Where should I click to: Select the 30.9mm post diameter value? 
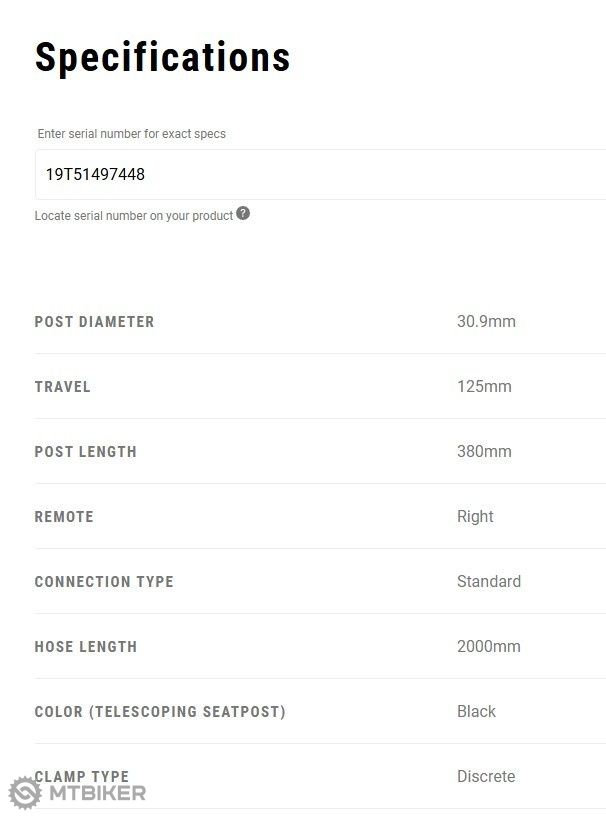pos(486,321)
